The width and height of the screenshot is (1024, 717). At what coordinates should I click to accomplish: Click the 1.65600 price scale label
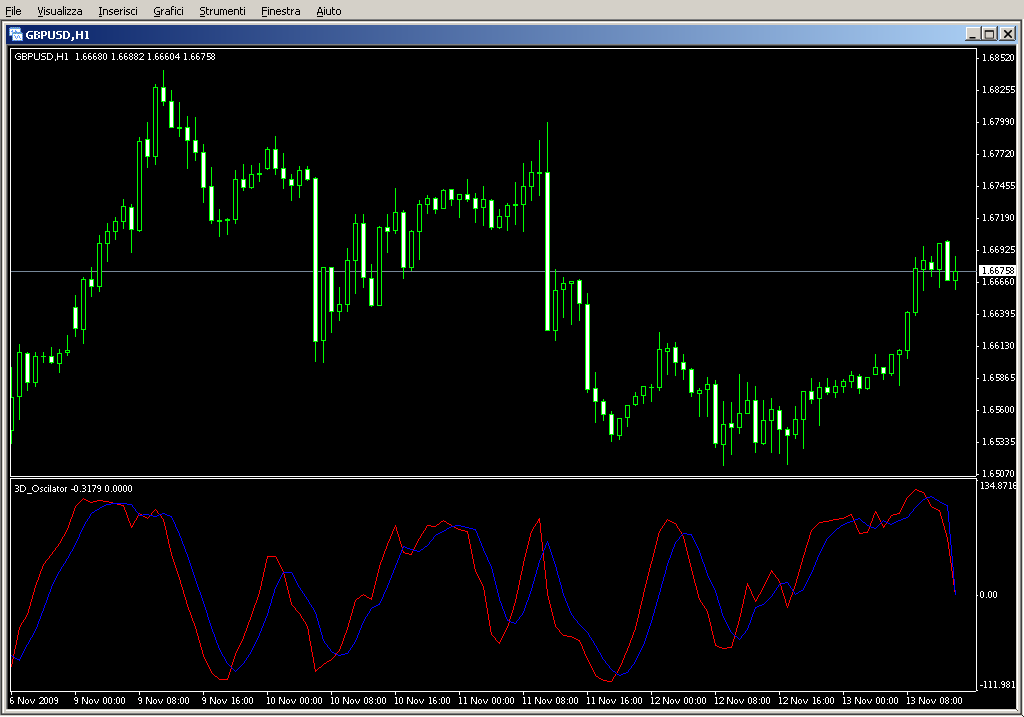tap(999, 409)
